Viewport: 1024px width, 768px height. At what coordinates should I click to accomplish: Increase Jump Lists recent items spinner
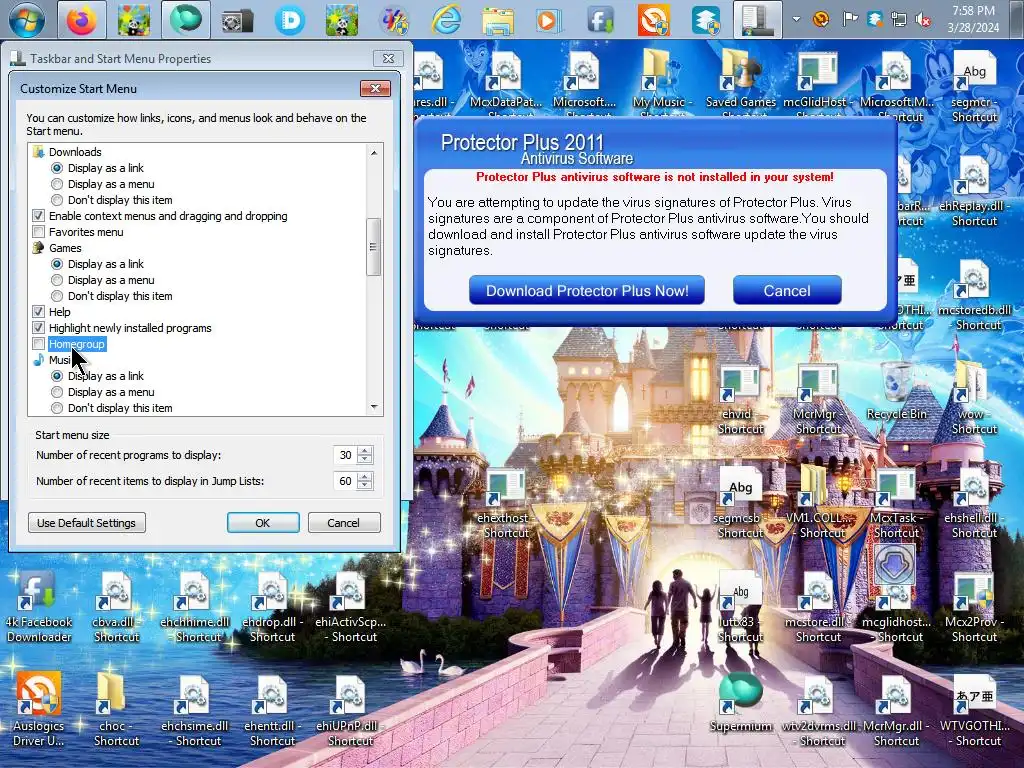tap(365, 477)
